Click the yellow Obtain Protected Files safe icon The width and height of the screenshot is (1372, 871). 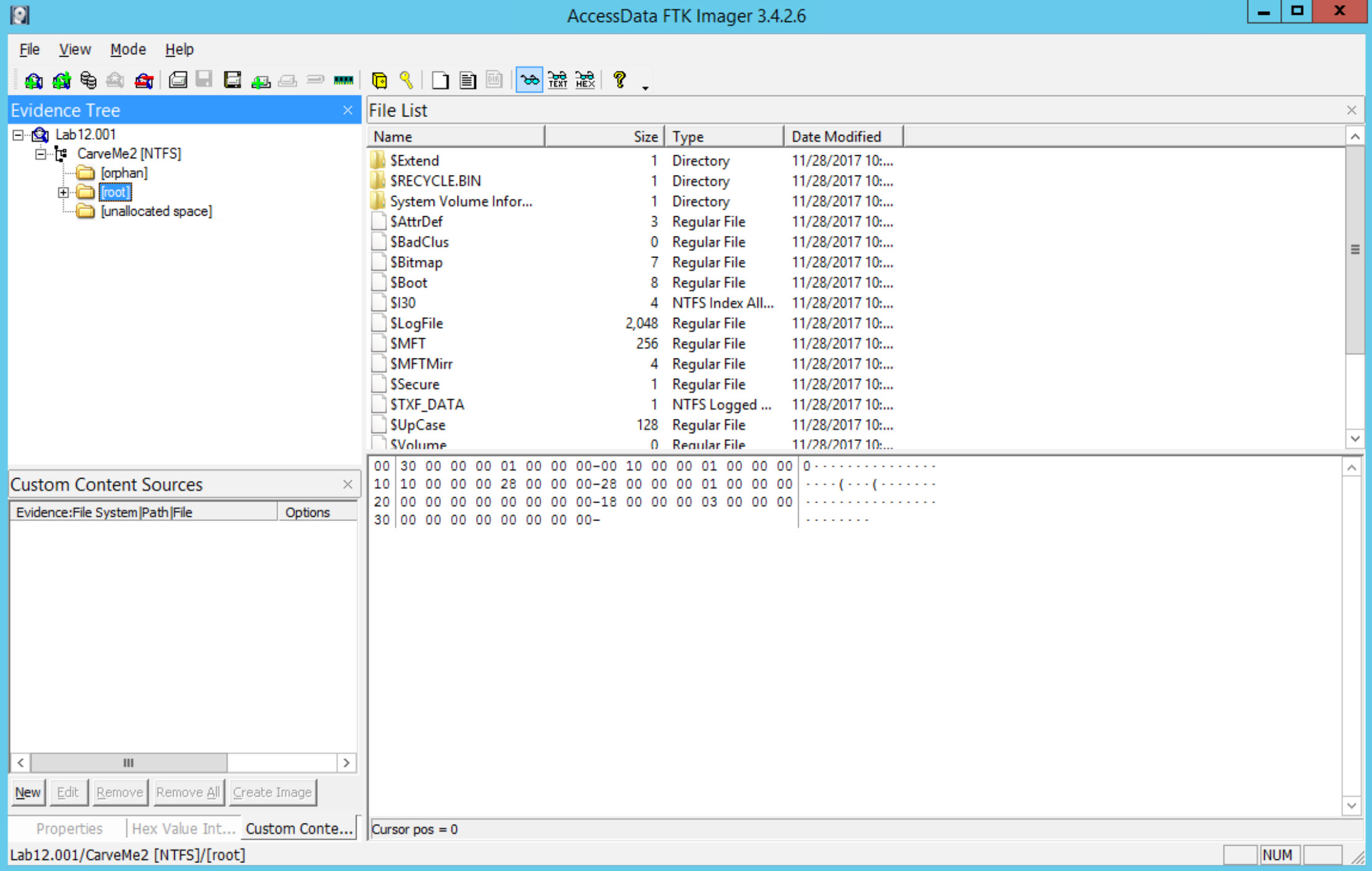[x=379, y=80]
